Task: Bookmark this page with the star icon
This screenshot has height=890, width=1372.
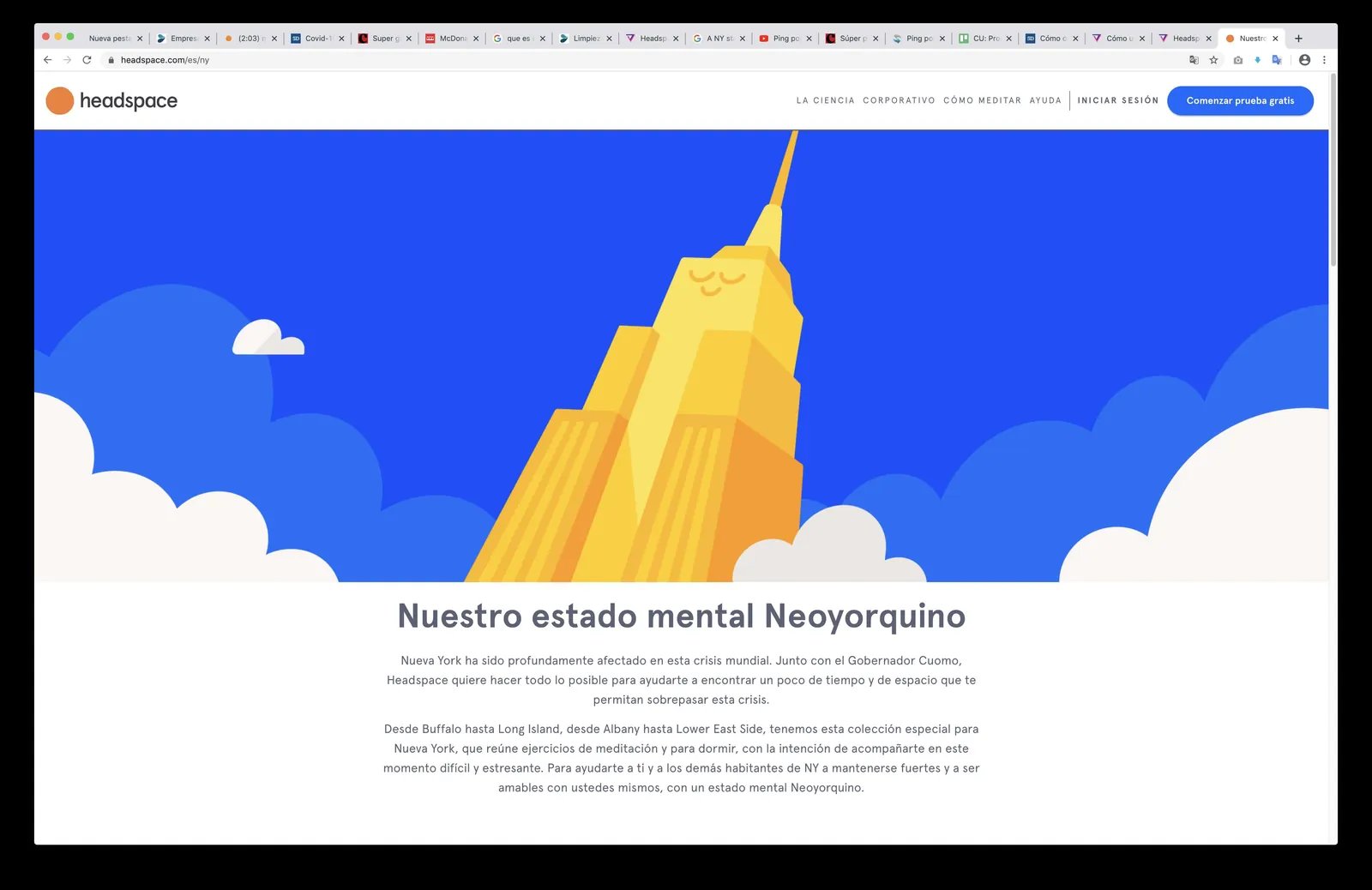Action: coord(1213,60)
